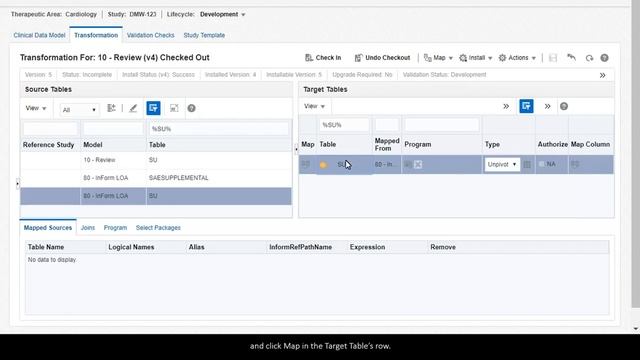Open help icon next to the refresh icon
Screen dimensions: 640x360
(604, 58)
